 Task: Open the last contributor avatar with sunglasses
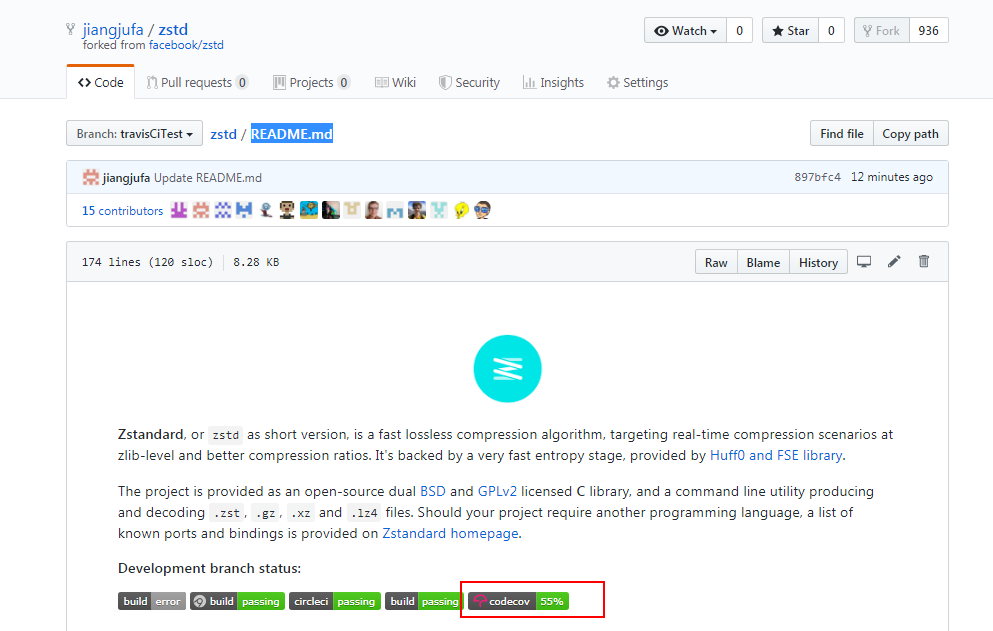tap(483, 210)
